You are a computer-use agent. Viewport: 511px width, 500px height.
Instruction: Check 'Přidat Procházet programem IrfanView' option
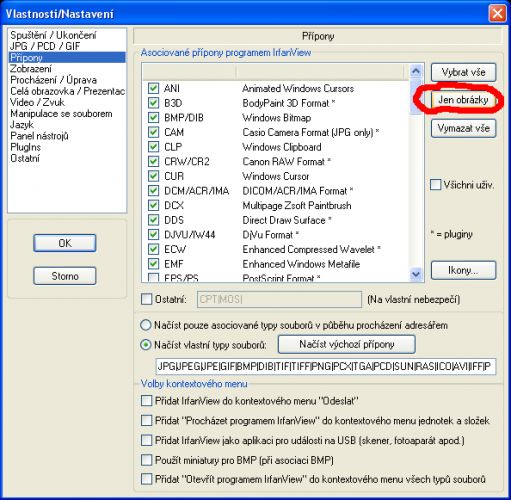coord(146,421)
